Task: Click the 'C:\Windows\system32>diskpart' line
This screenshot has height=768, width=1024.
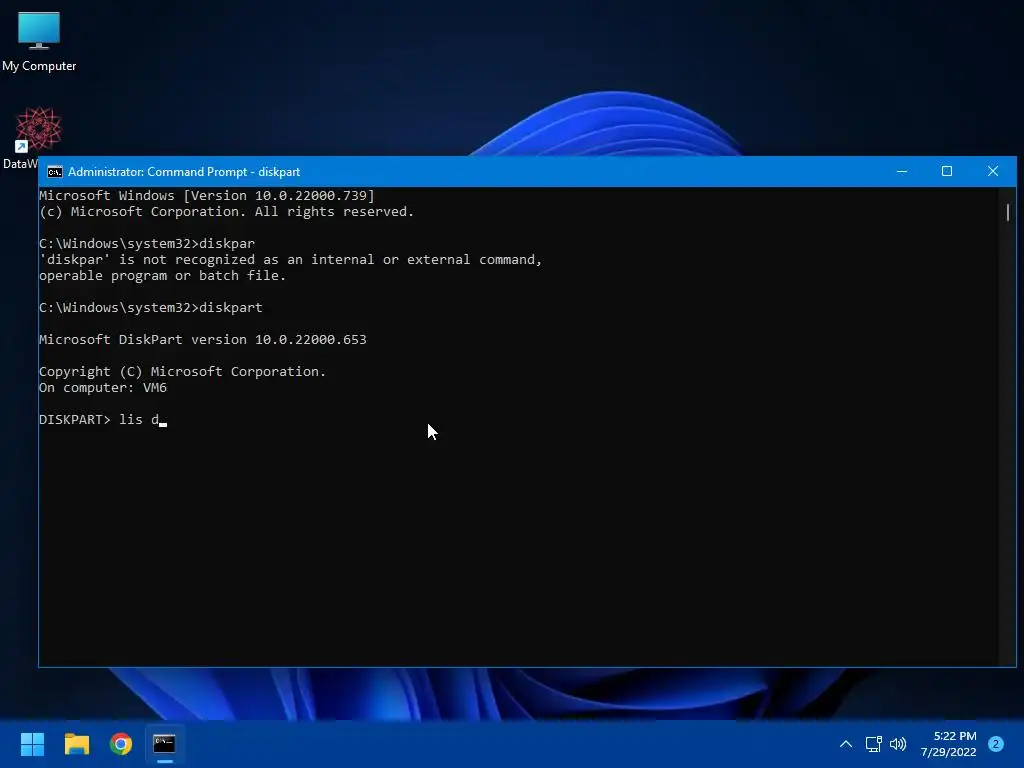Action: [x=150, y=308]
